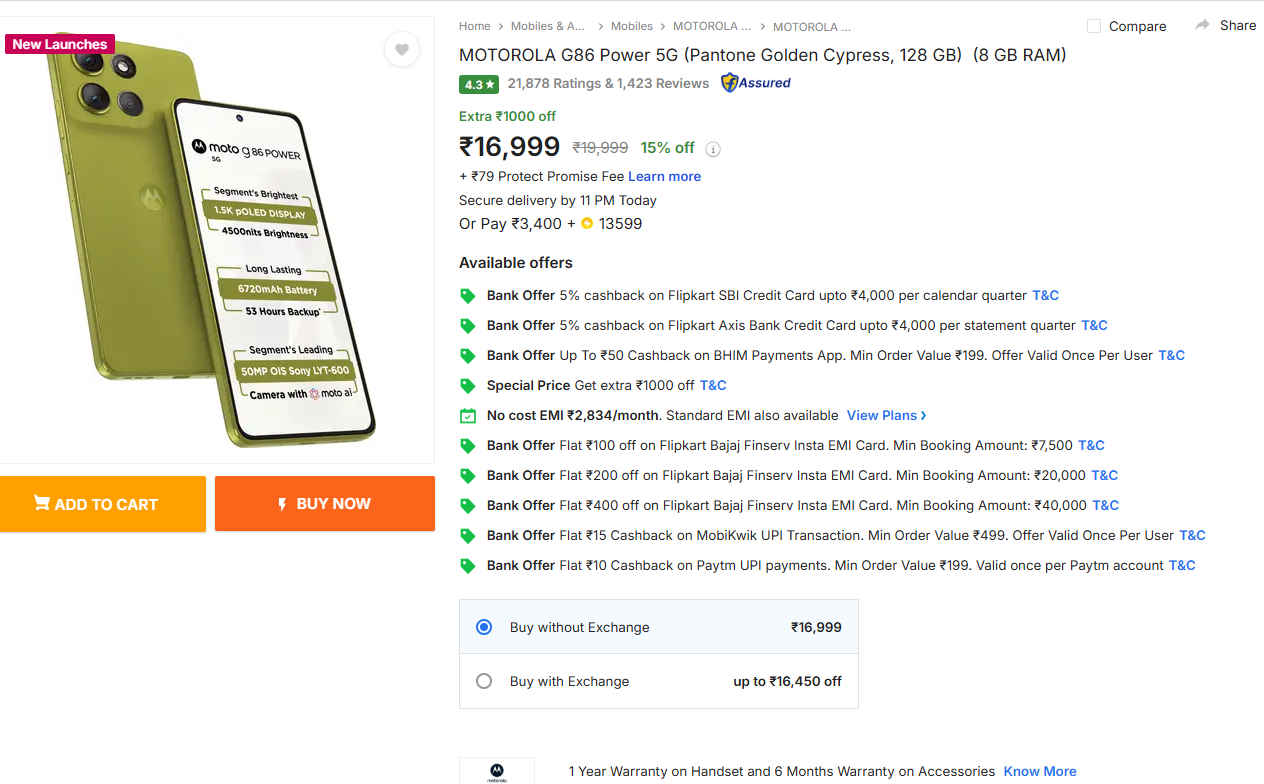1264x784 pixels.
Task: Click the Motorola brand logo thumbnail
Action: click(x=496, y=770)
